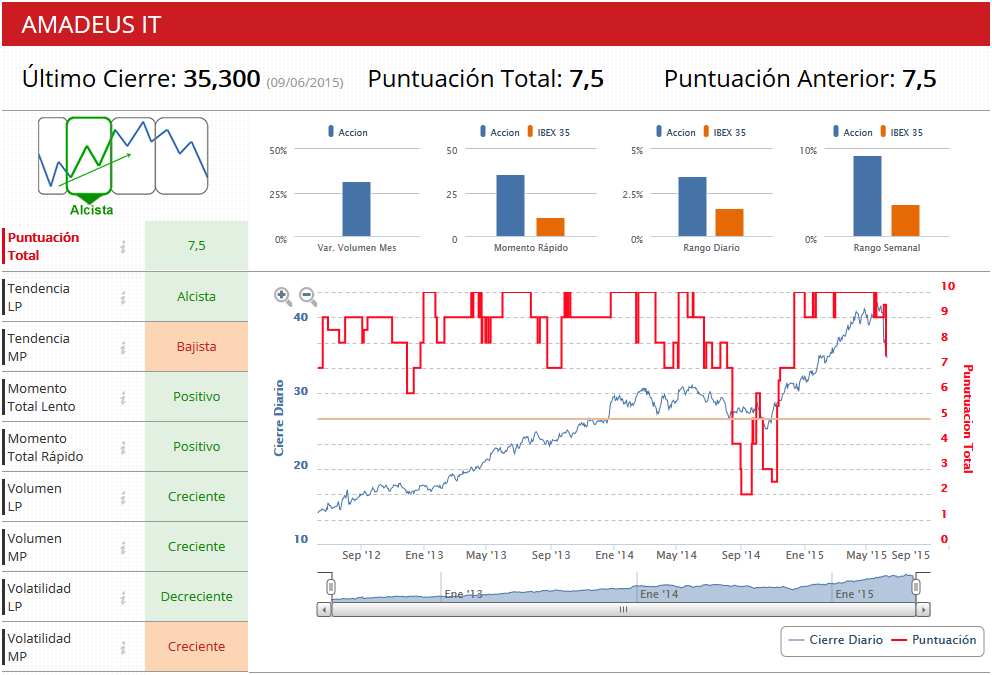The image size is (992, 675).
Task: Click the blue Accion Rango Semanal bar
Action: 867,196
